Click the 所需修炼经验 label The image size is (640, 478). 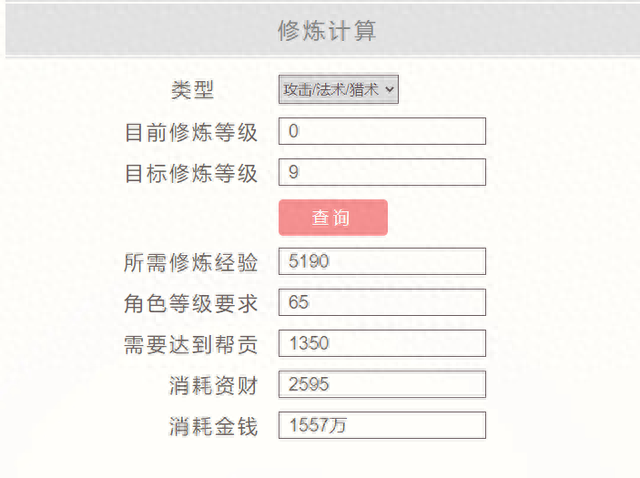(x=191, y=262)
